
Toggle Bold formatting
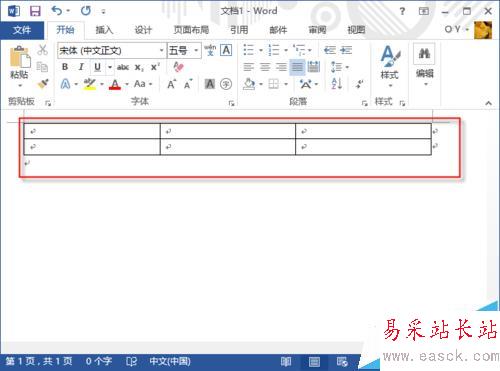point(65,67)
